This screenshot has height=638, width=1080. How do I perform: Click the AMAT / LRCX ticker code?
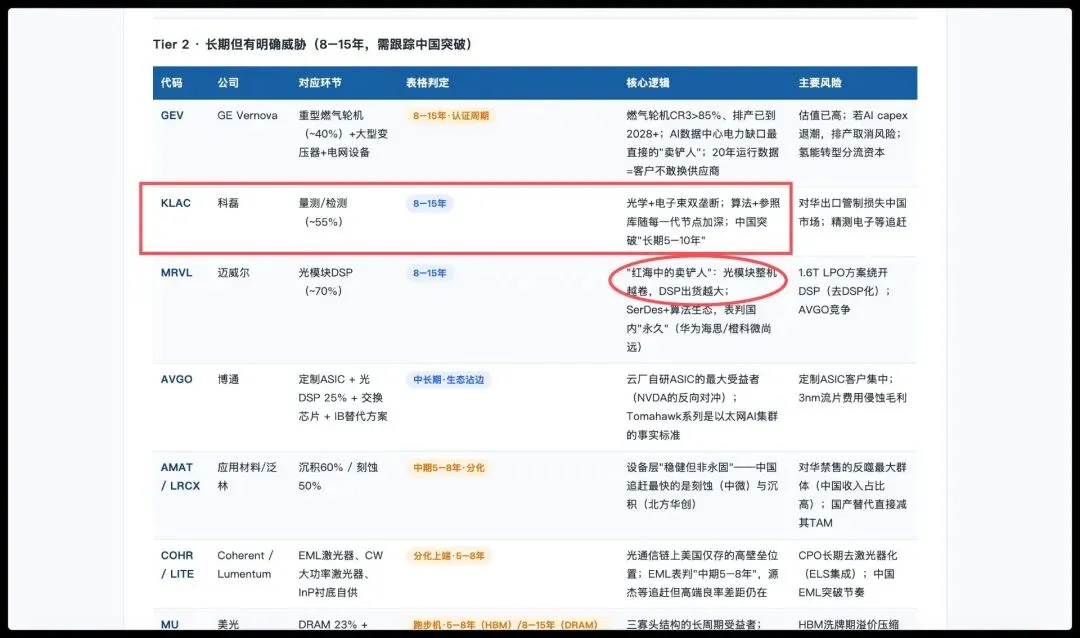click(x=180, y=477)
